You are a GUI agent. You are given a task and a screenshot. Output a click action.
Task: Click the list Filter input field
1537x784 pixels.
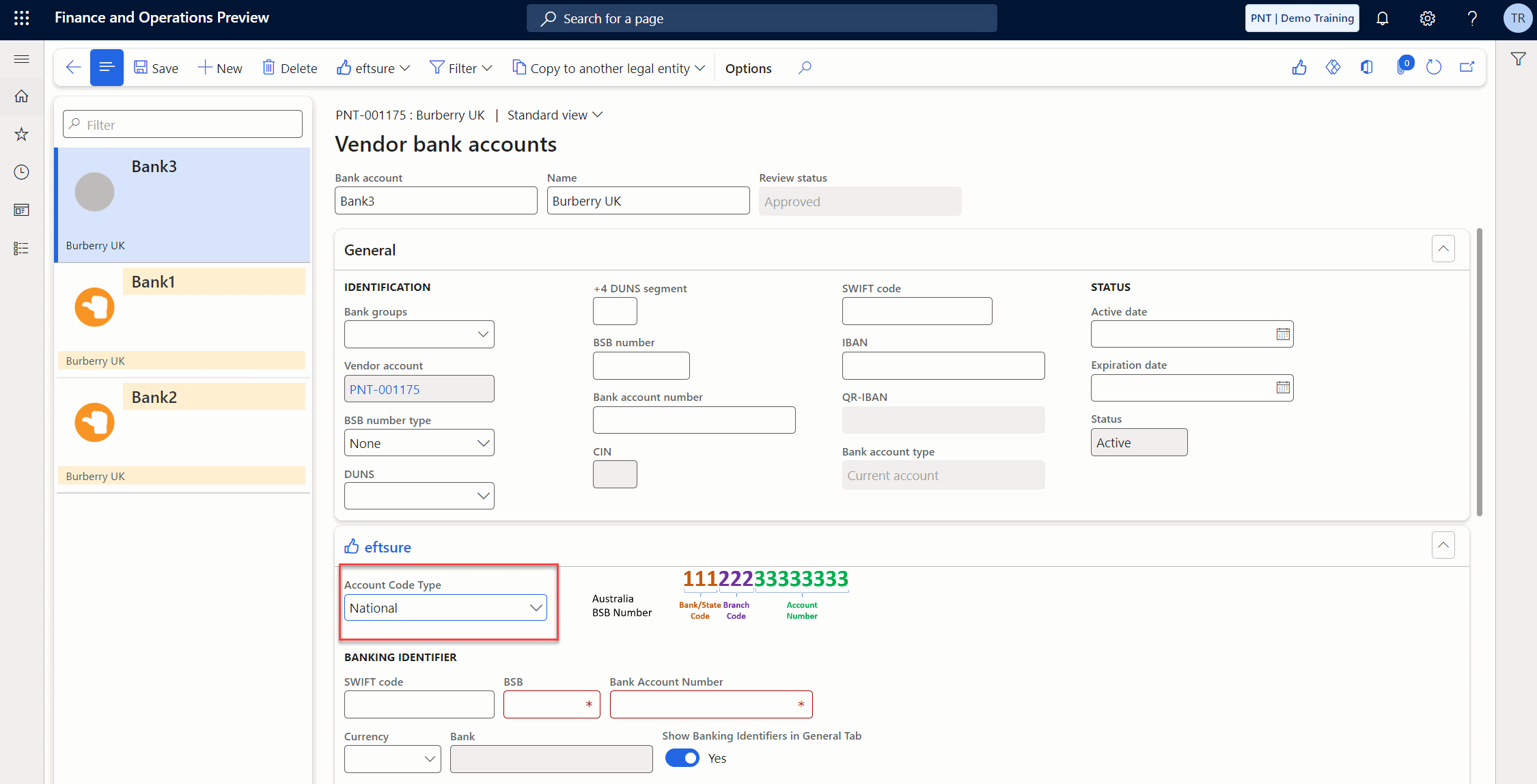[x=182, y=124]
